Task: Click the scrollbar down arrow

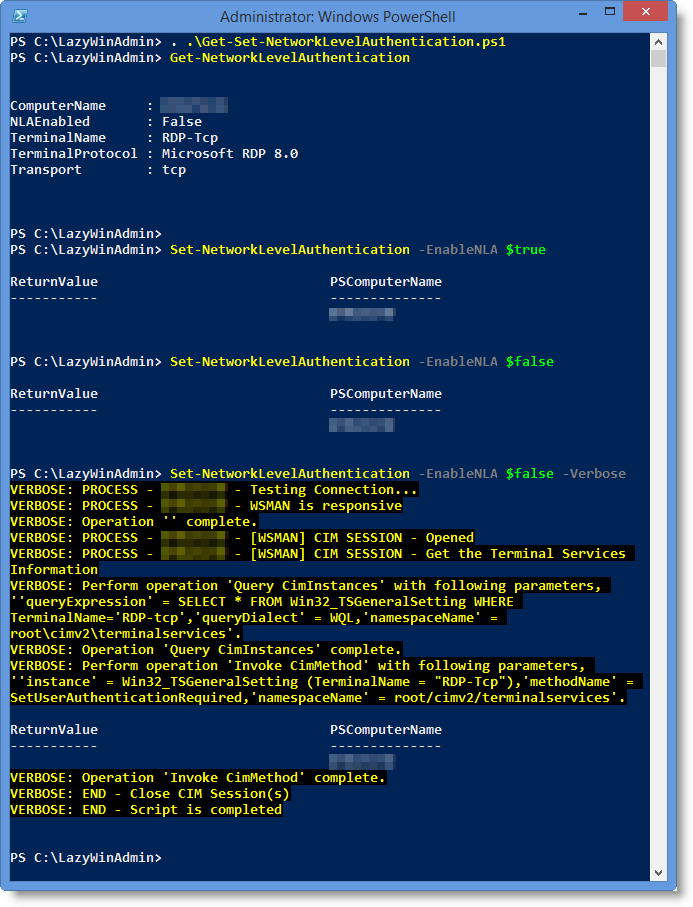Action: [658, 873]
